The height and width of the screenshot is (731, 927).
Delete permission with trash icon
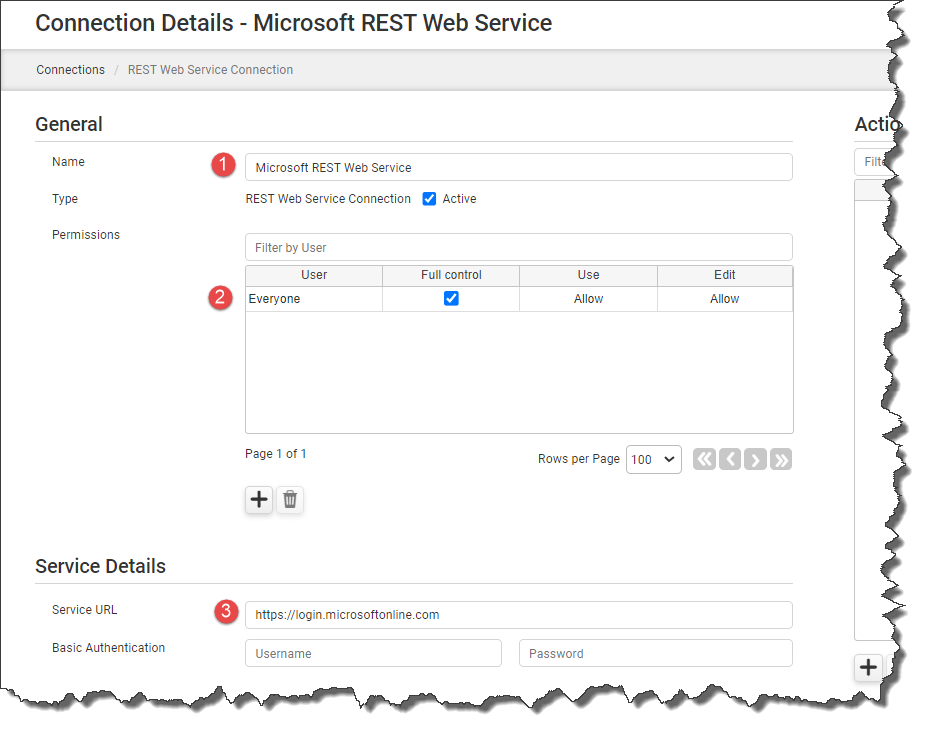pyautogui.click(x=290, y=500)
